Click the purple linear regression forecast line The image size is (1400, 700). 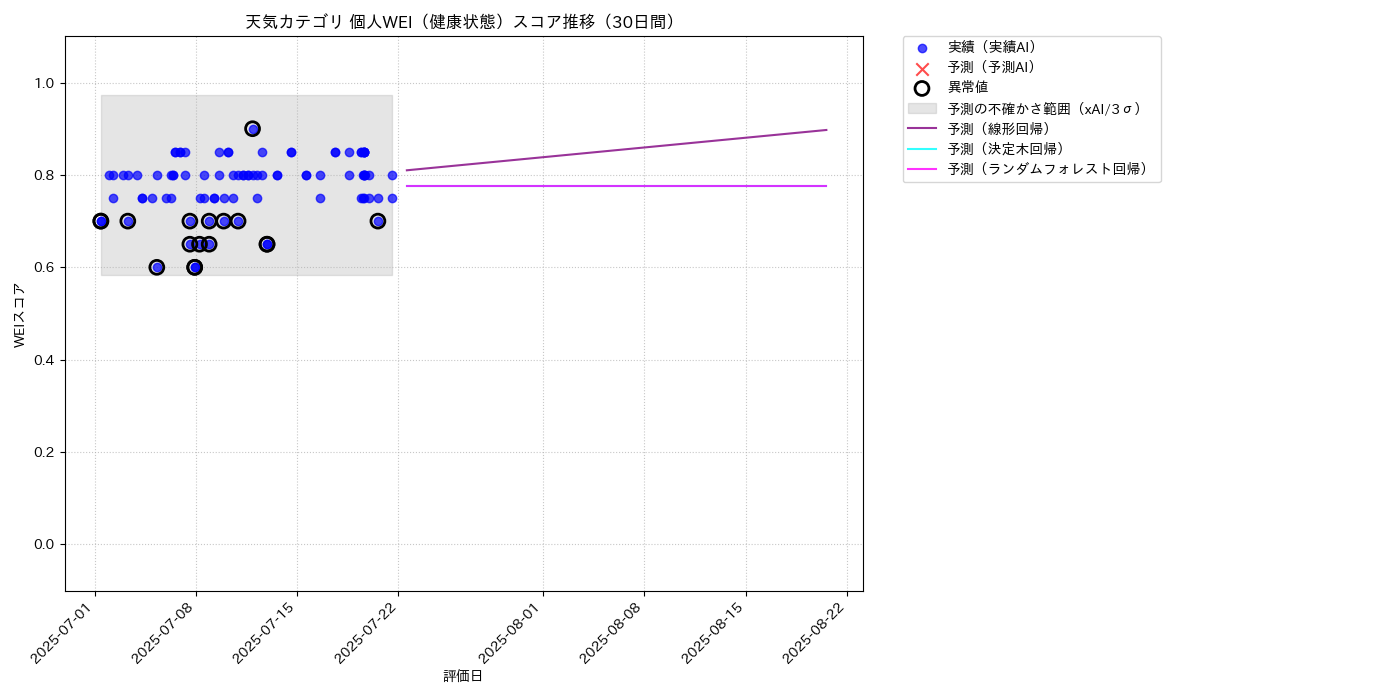click(617, 150)
